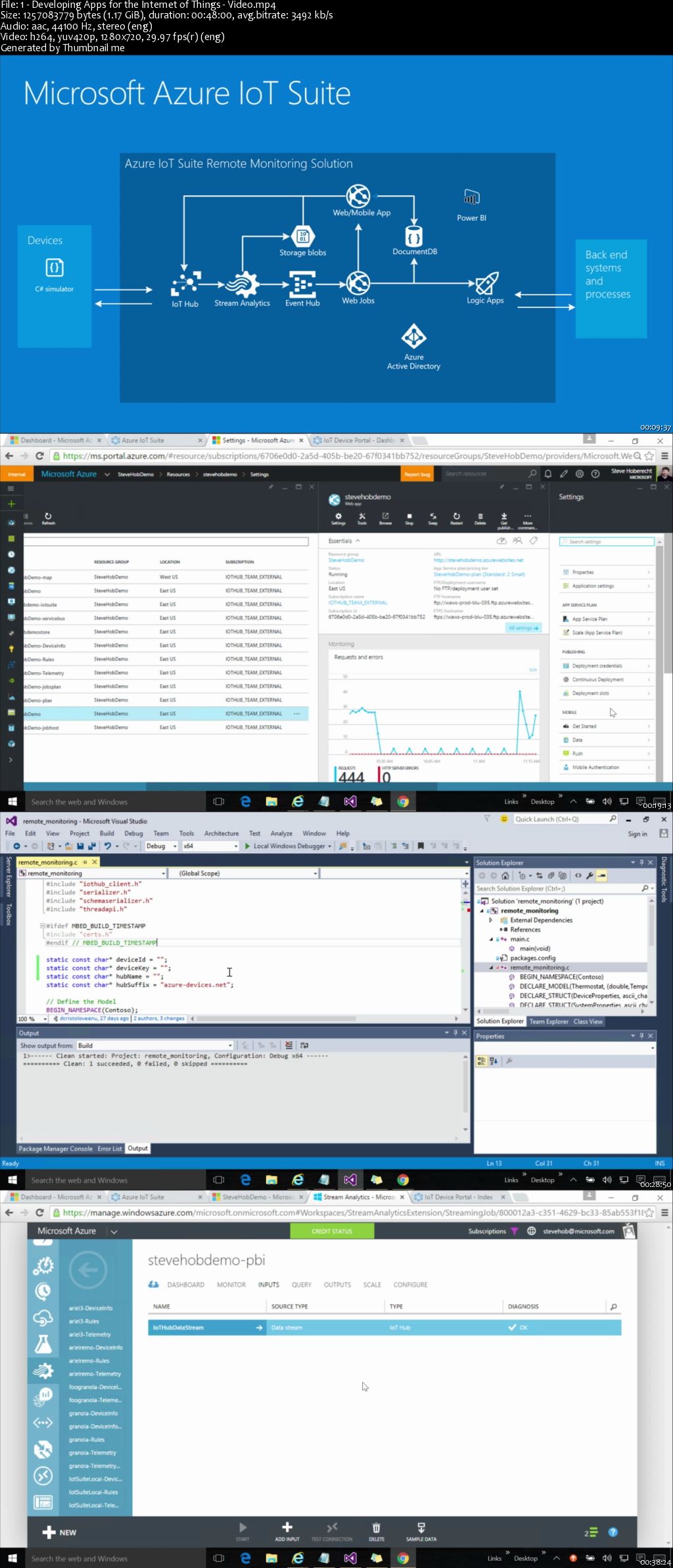This screenshot has height=1568, width=673.
Task: Select the IoTHubDataStream input row
Action: pyautogui.click(x=384, y=1328)
